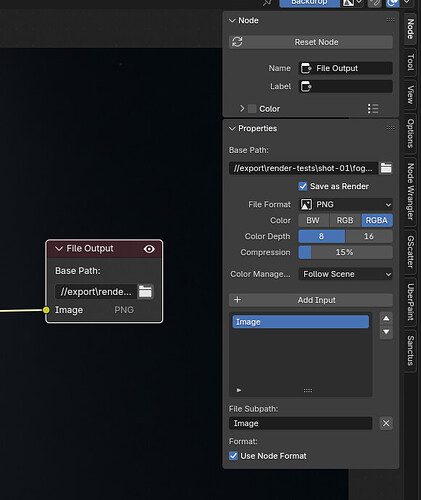421x500 pixels.
Task: Switch to the View sidebar tab
Action: point(411,95)
